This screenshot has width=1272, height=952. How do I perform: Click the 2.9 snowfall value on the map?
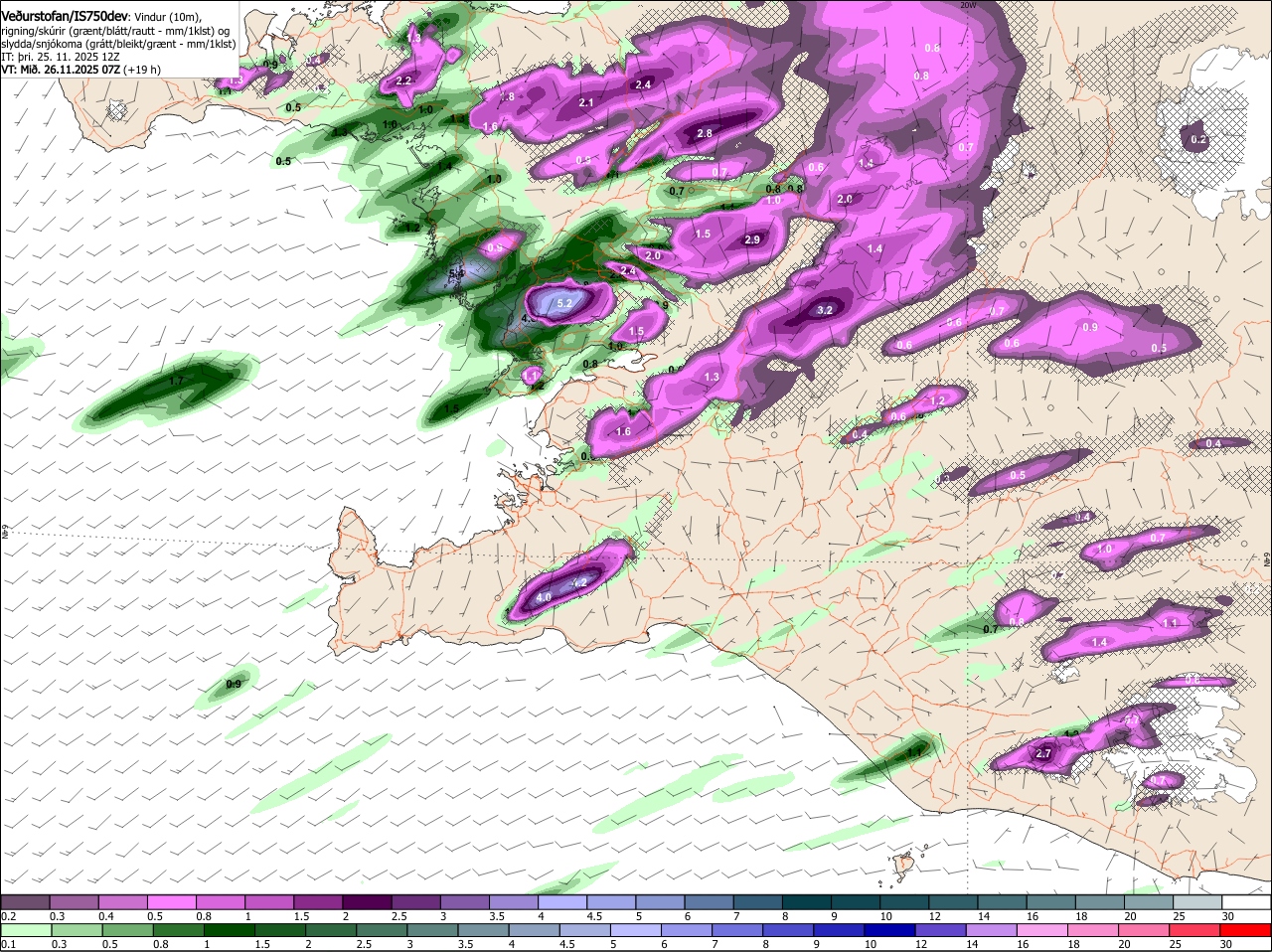tap(752, 239)
